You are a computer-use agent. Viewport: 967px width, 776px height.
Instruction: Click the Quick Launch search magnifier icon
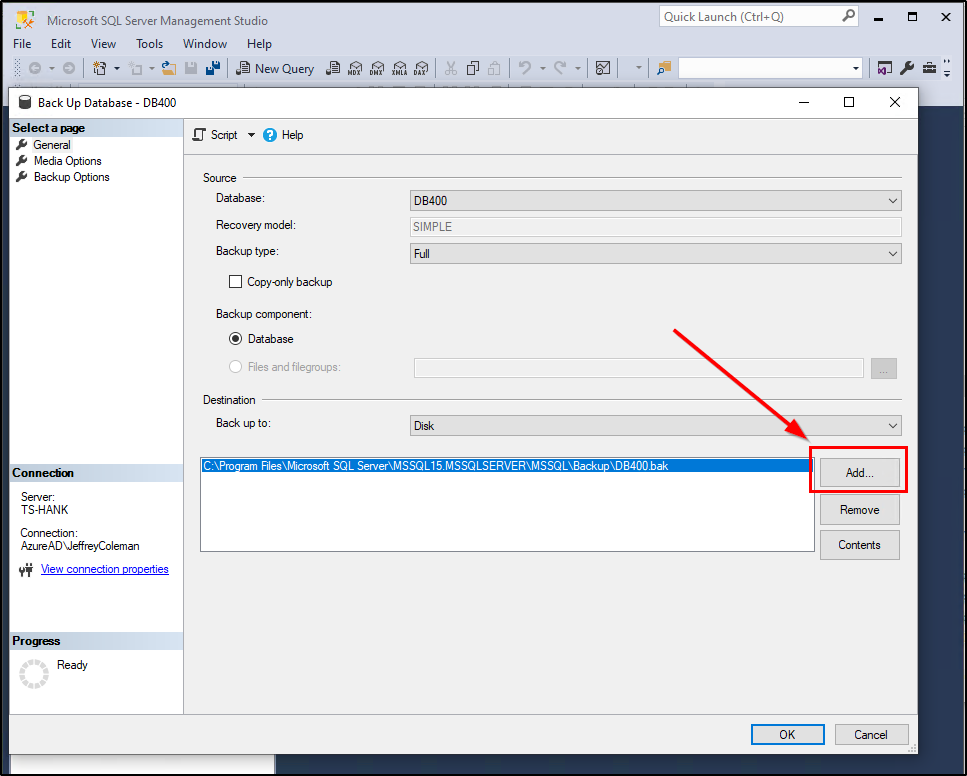(x=849, y=16)
